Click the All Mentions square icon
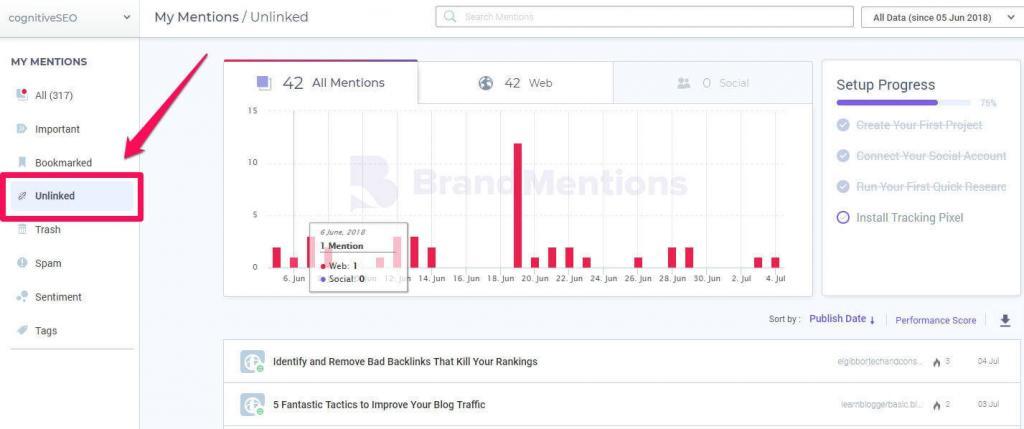Image resolution: width=1024 pixels, height=429 pixels. click(x=264, y=83)
